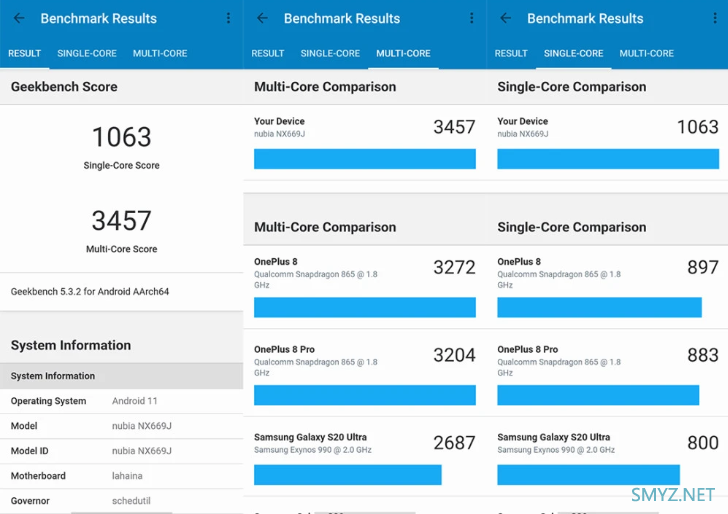728x514 pixels.
Task: Tap Samsung Galaxy S20 Ultra entry with 2687
Action: pyautogui.click(x=365, y=456)
